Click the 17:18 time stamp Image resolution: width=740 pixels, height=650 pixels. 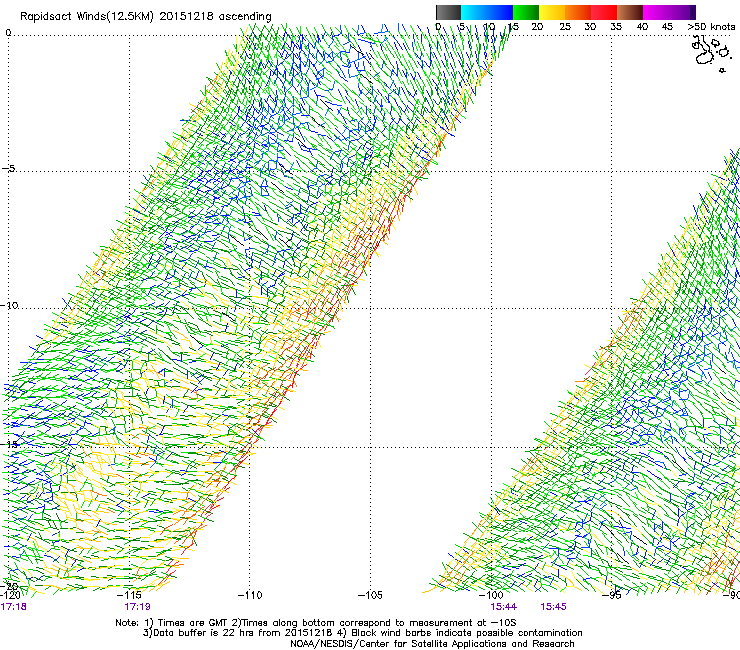pyautogui.click(x=14, y=607)
